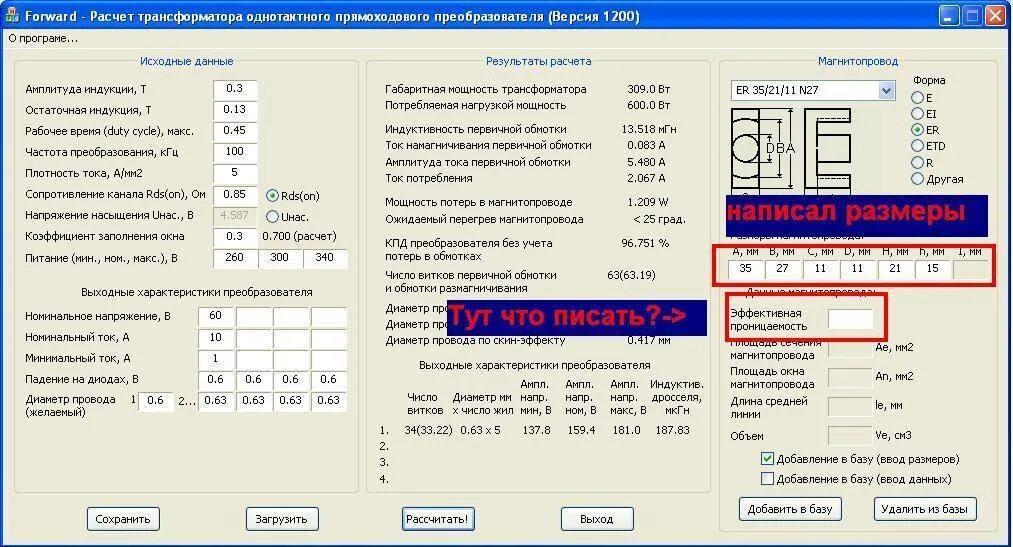1013x547 pixels.
Task: Click the 'Сохранить' button
Action: click(x=123, y=519)
